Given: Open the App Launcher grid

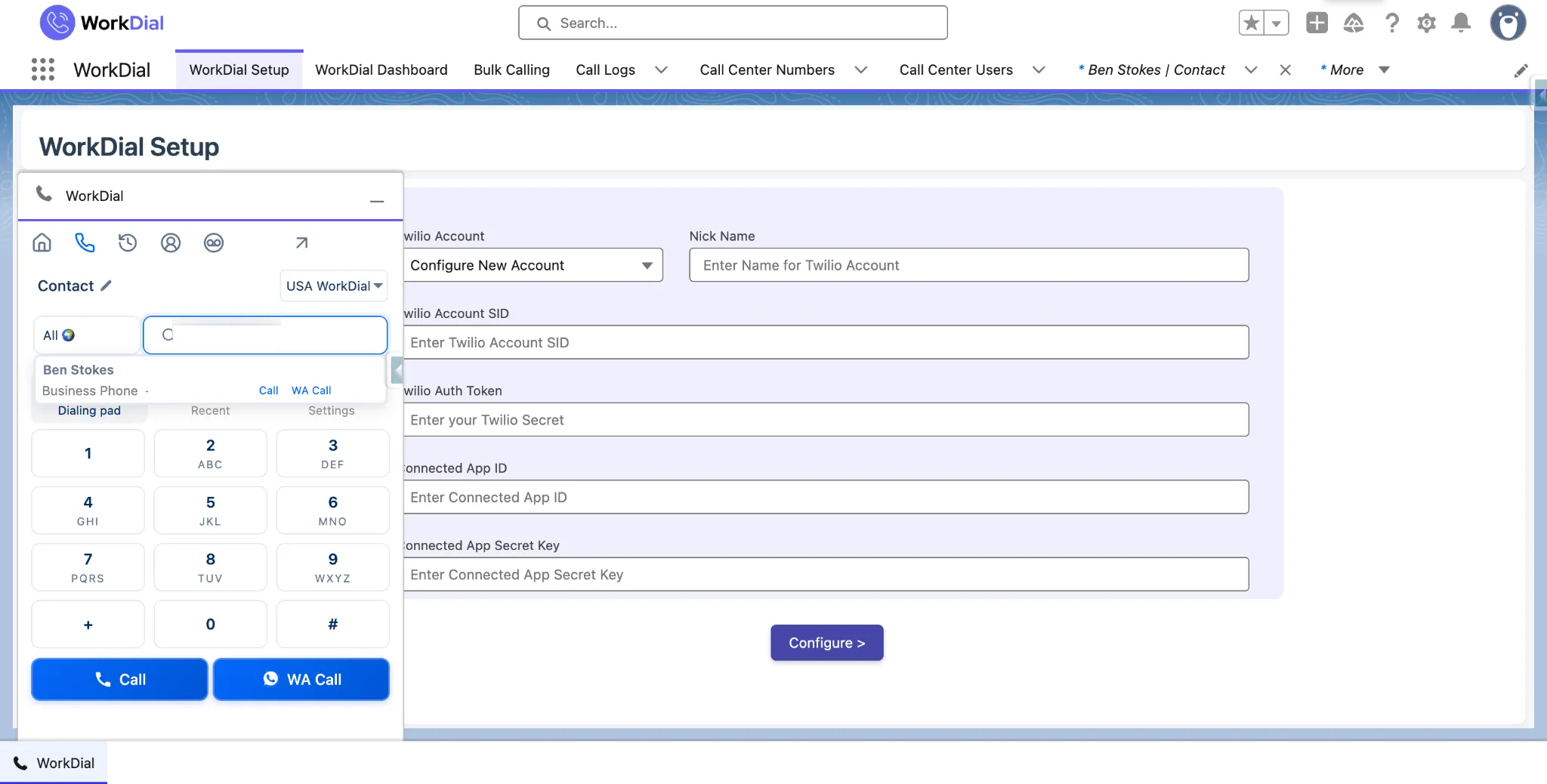Looking at the screenshot, I should click(43, 69).
